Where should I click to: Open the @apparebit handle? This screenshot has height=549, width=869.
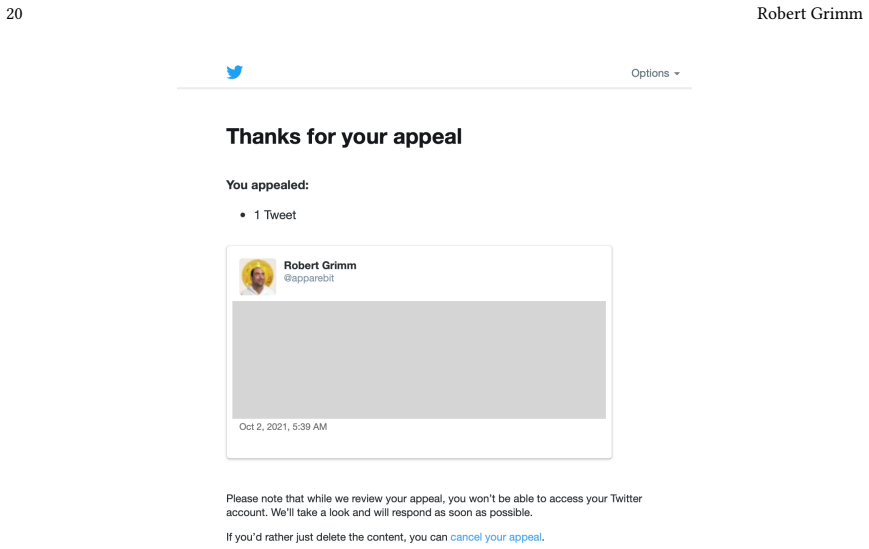(309, 278)
